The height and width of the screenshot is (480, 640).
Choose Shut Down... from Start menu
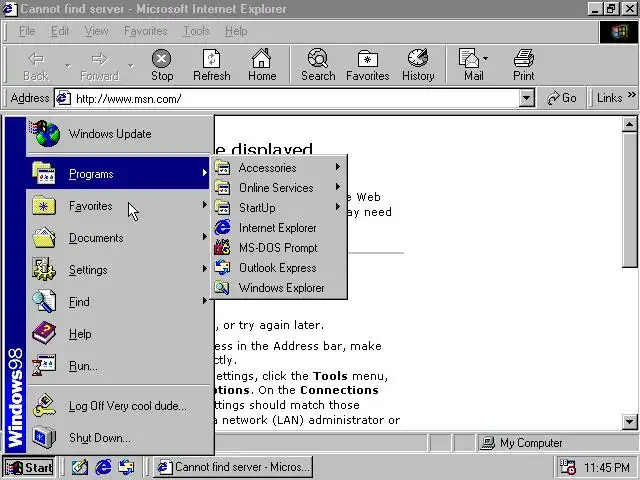118,438
